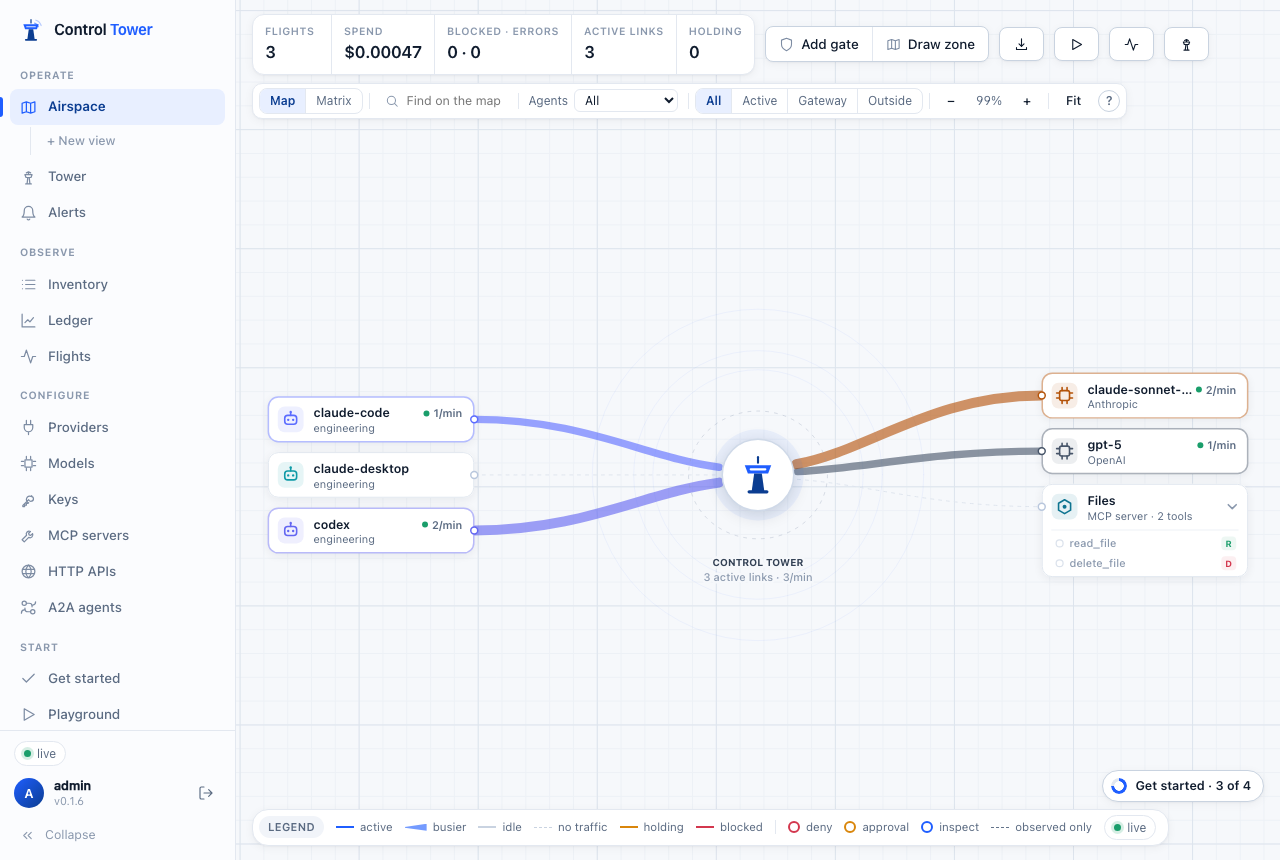Collapse the sidebar
The height and width of the screenshot is (860, 1280).
(60, 835)
